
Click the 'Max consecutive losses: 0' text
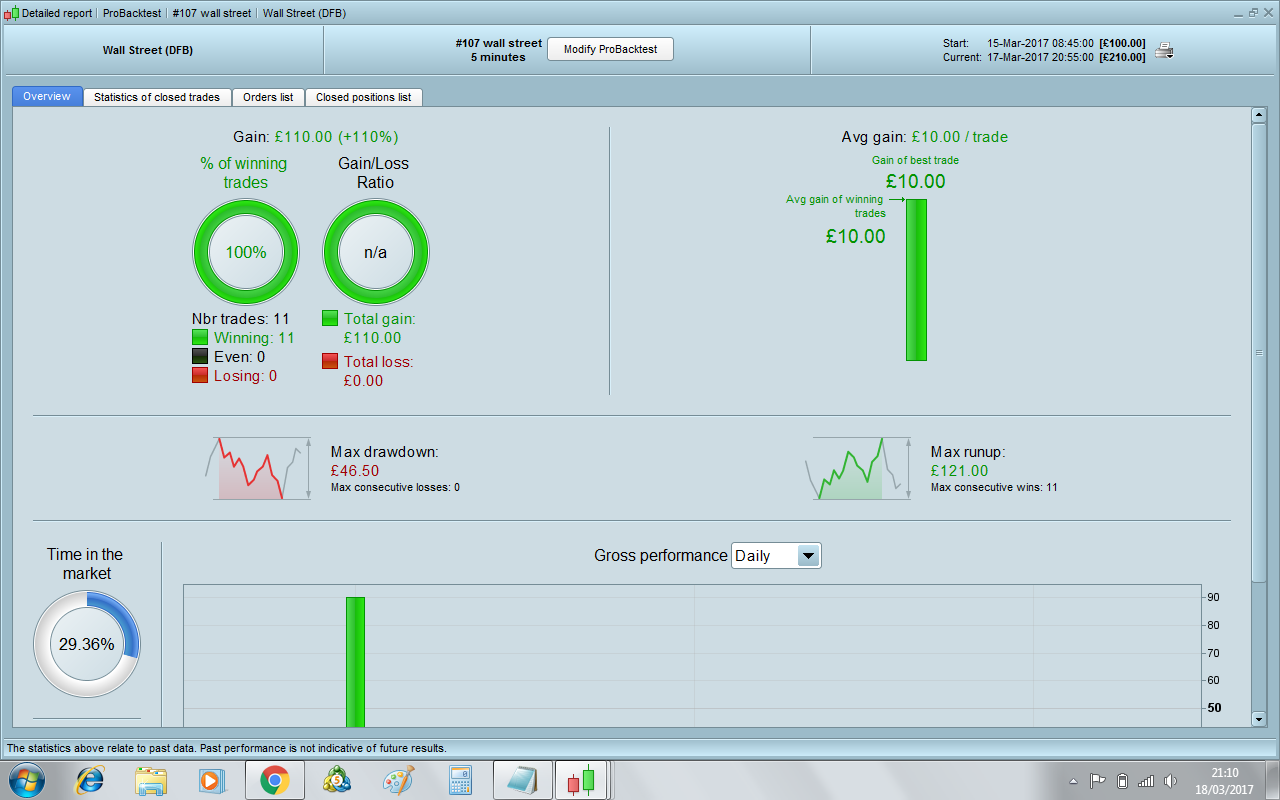pyautogui.click(x=395, y=488)
